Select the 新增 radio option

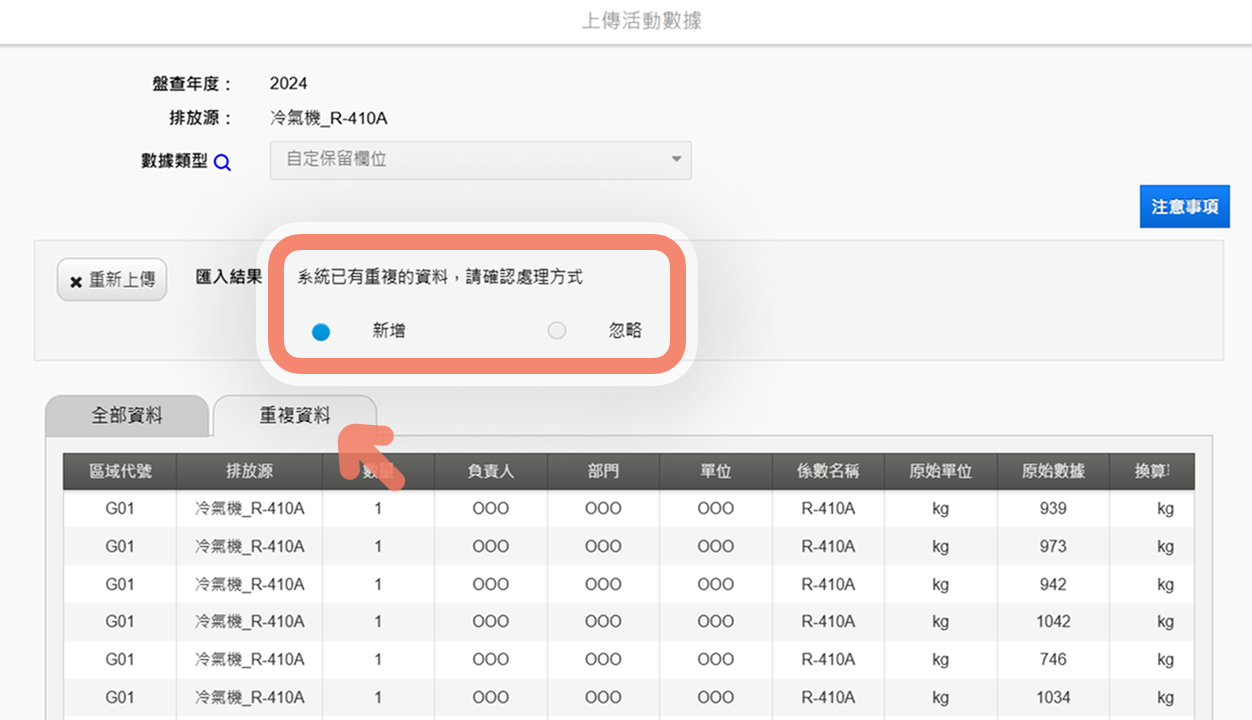tap(320, 332)
